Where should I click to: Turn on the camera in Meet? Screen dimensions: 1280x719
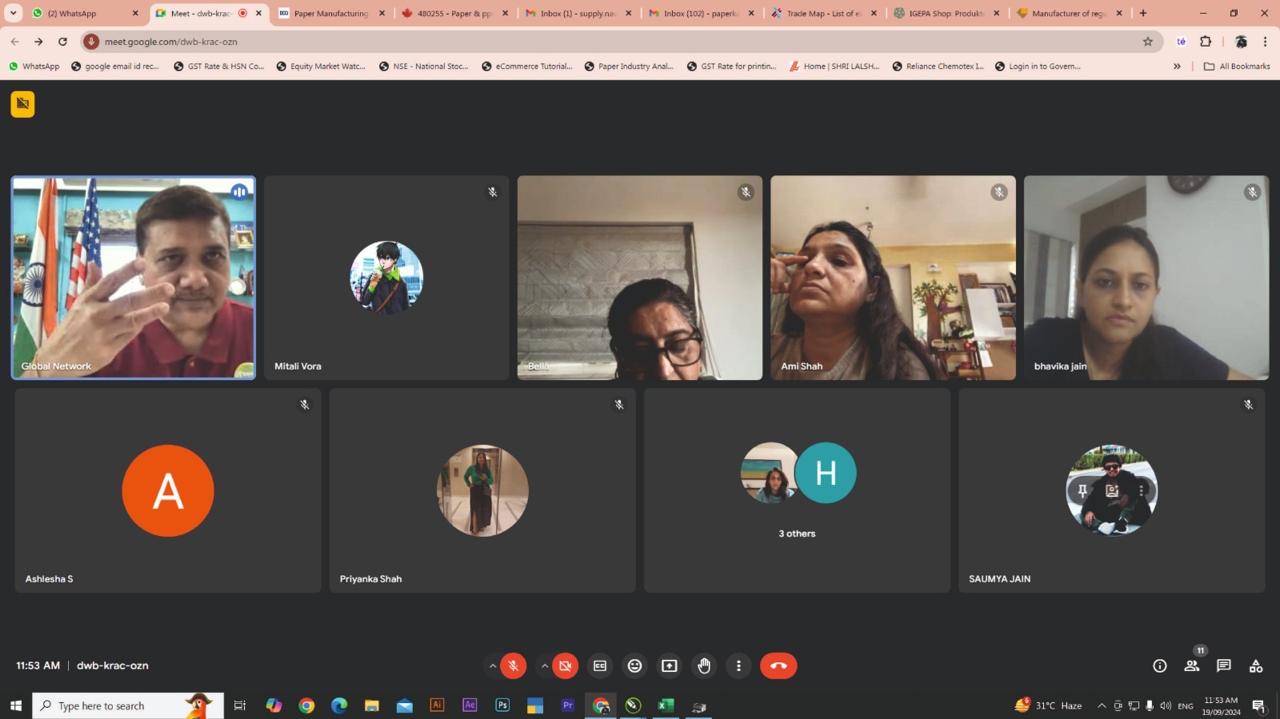pos(565,666)
